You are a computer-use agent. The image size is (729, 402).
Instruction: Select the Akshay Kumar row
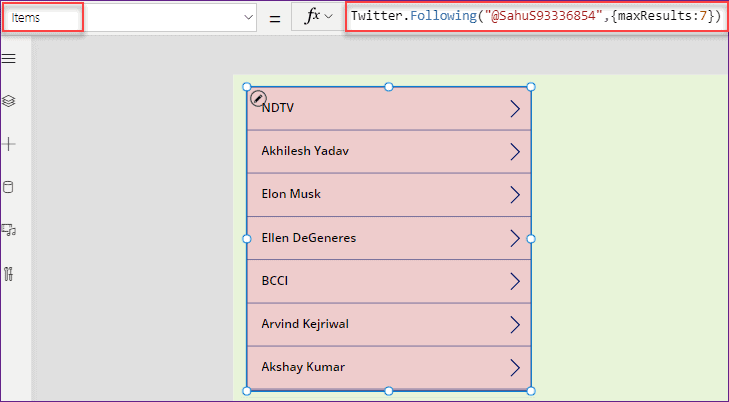[x=389, y=368]
